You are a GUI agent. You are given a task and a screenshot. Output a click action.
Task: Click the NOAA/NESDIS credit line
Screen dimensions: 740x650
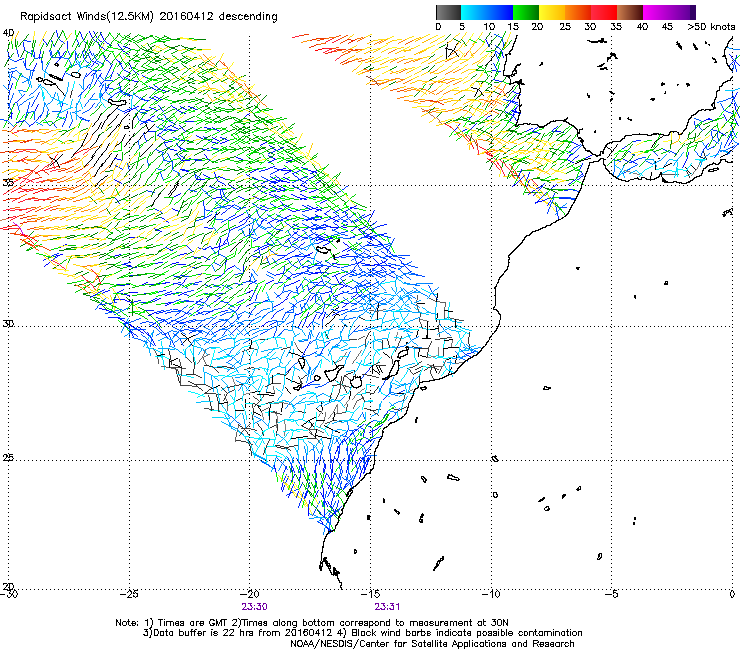pos(432,644)
